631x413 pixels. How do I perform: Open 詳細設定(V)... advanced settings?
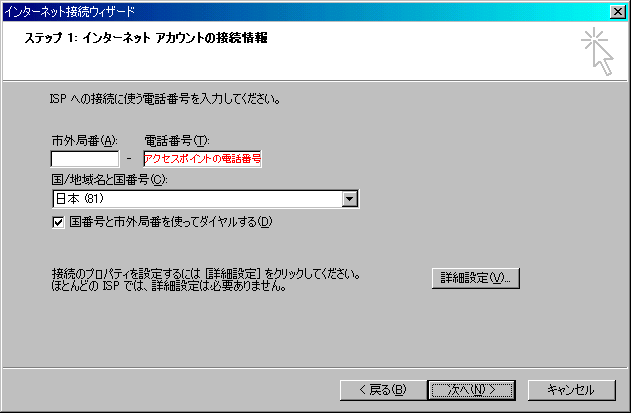(x=476, y=278)
